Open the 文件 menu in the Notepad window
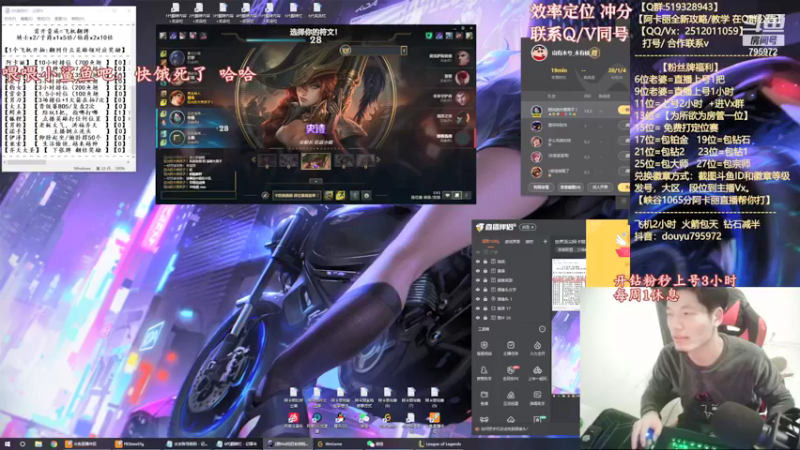The image size is (800, 450). (x=10, y=18)
